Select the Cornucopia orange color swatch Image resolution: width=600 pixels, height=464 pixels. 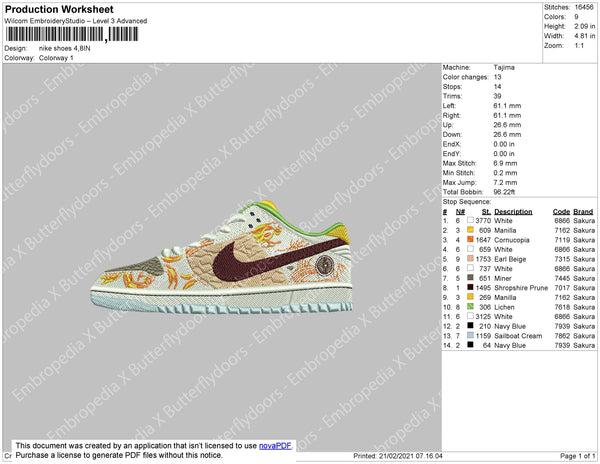pyautogui.click(x=470, y=239)
